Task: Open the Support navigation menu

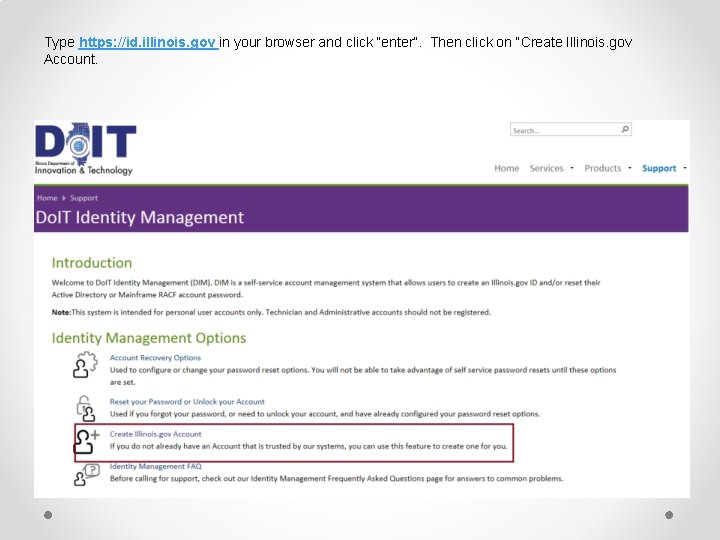Action: click(x=659, y=168)
